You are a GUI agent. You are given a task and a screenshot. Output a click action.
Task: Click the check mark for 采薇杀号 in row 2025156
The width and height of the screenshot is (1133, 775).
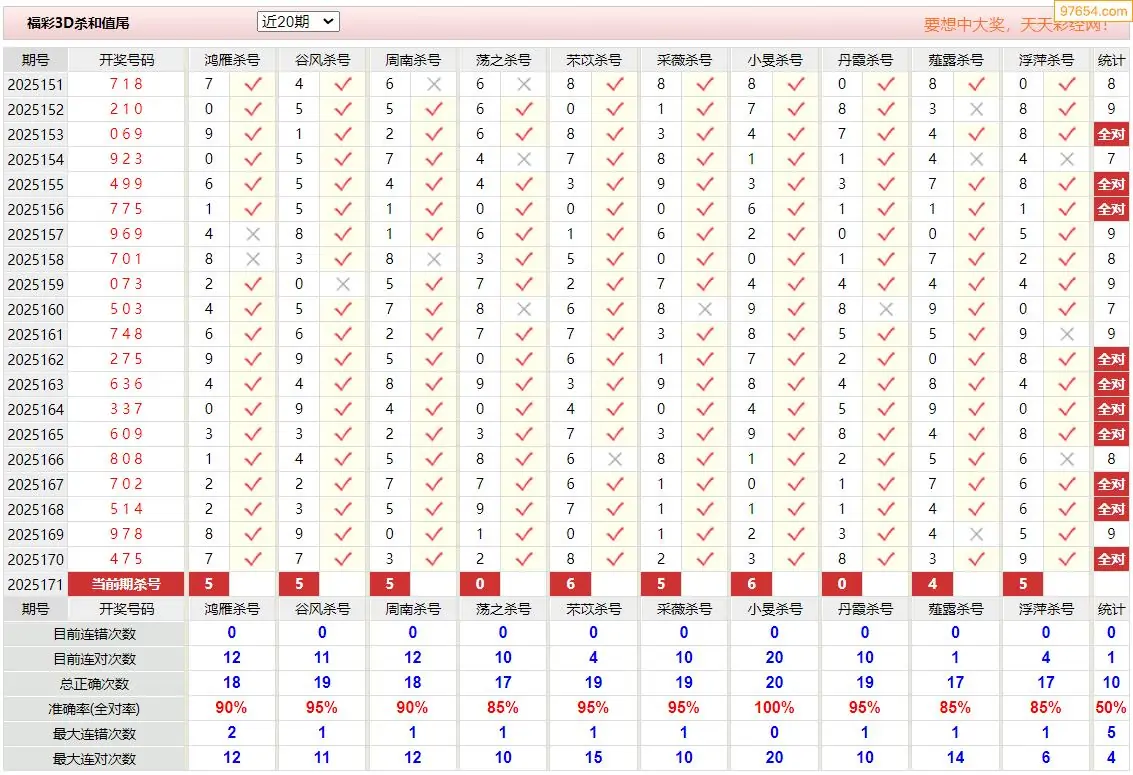pyautogui.click(x=705, y=209)
